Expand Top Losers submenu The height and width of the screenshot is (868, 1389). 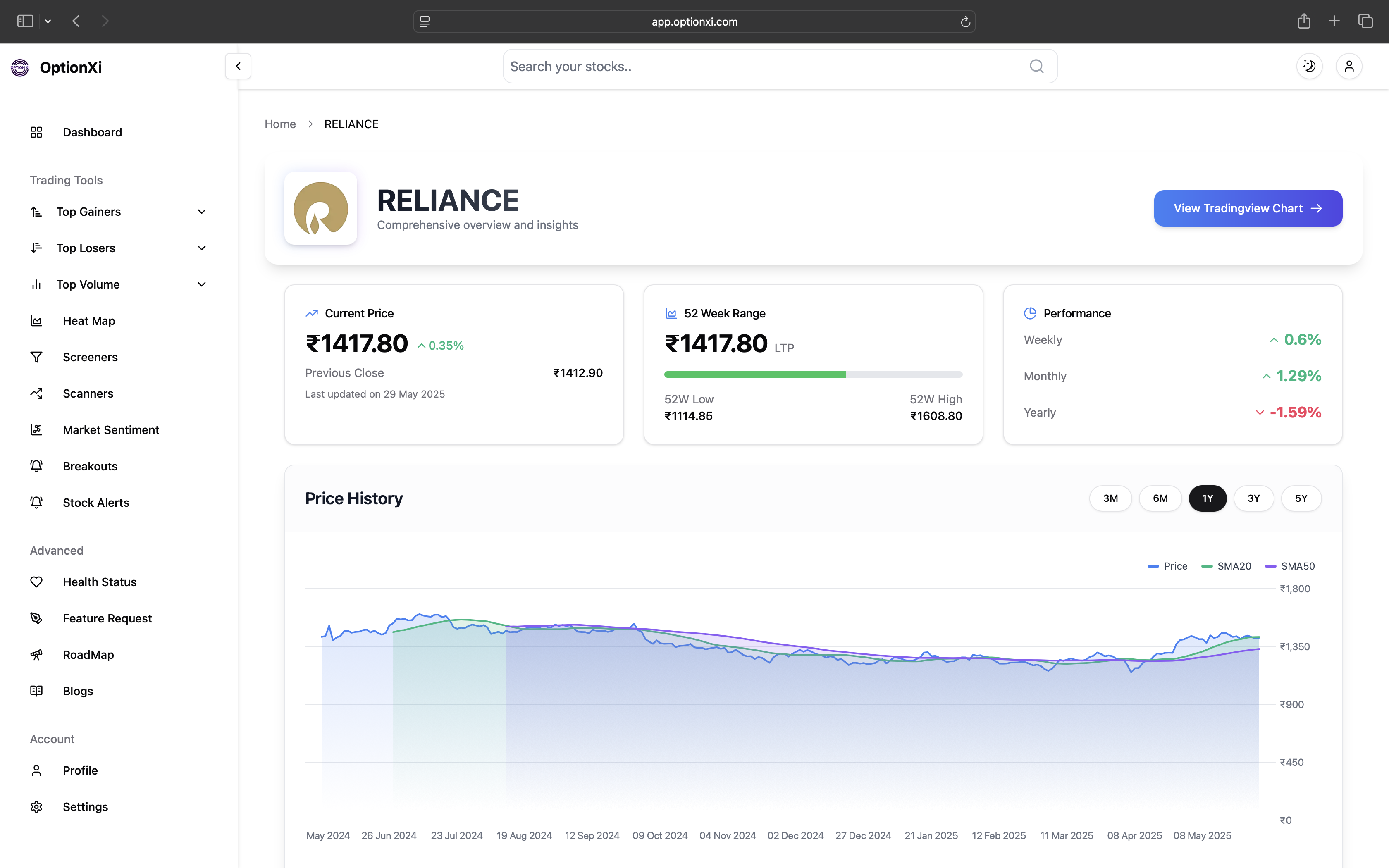[x=201, y=248]
